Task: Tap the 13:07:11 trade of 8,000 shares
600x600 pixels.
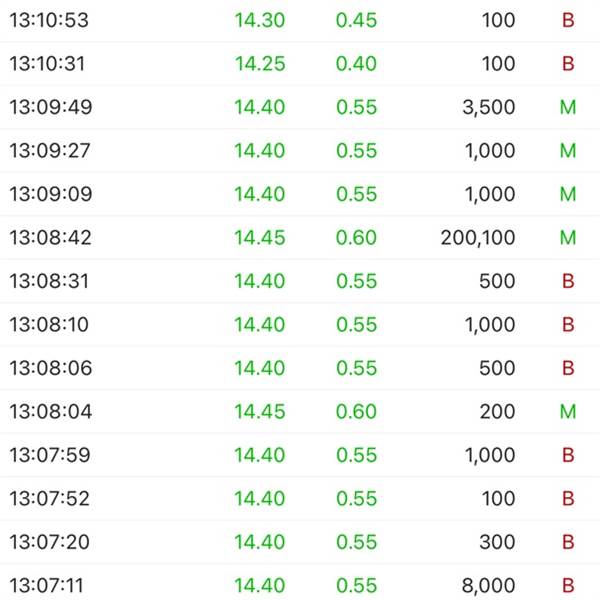Action: (x=300, y=582)
